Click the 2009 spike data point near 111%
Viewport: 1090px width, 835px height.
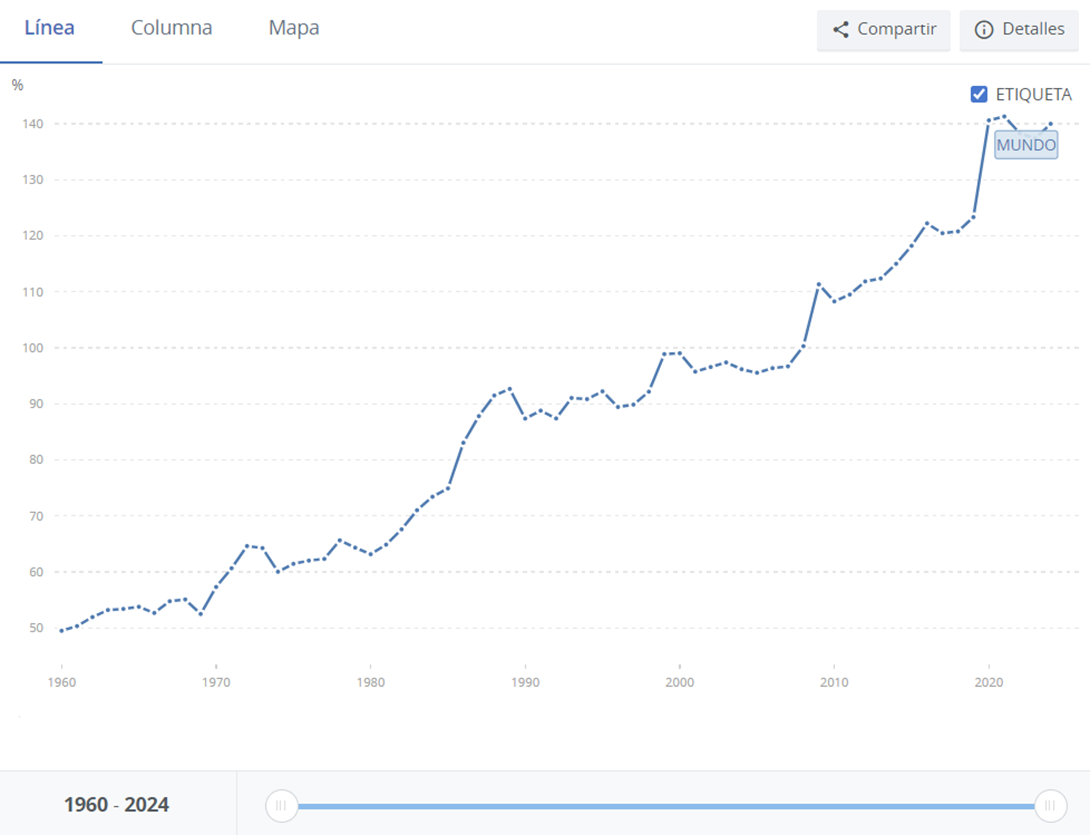click(819, 285)
